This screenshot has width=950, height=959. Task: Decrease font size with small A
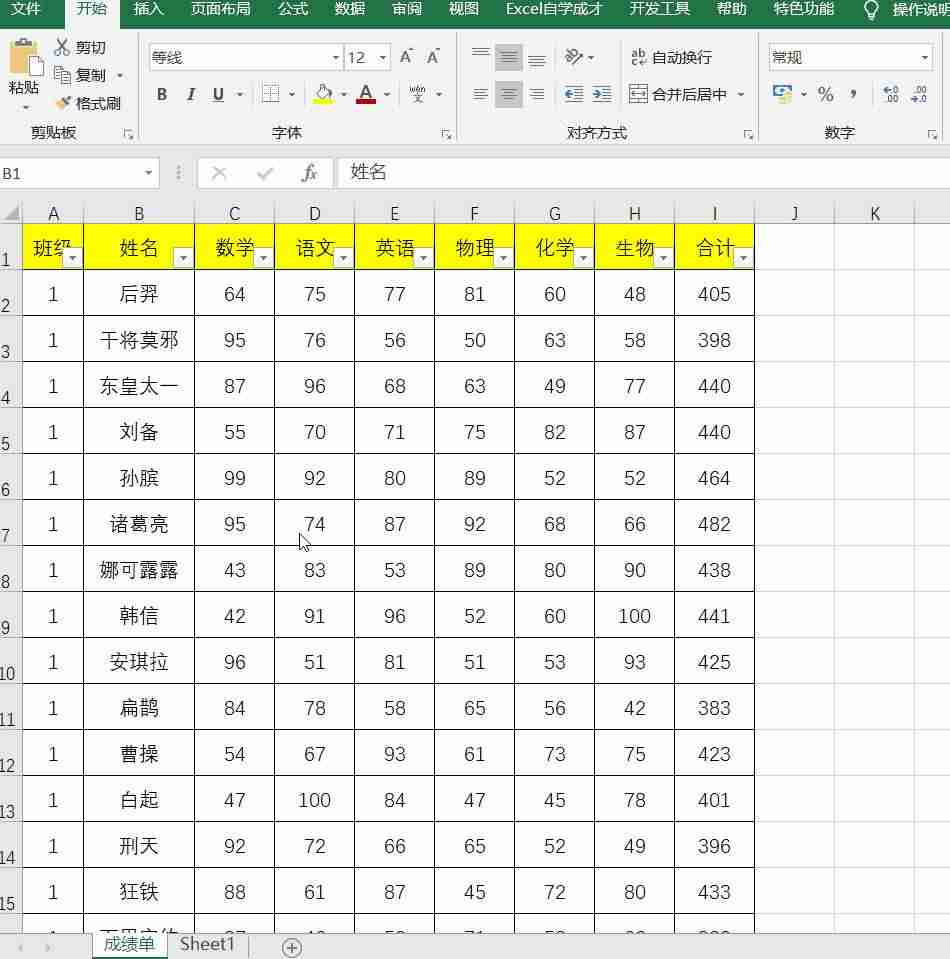(x=434, y=57)
